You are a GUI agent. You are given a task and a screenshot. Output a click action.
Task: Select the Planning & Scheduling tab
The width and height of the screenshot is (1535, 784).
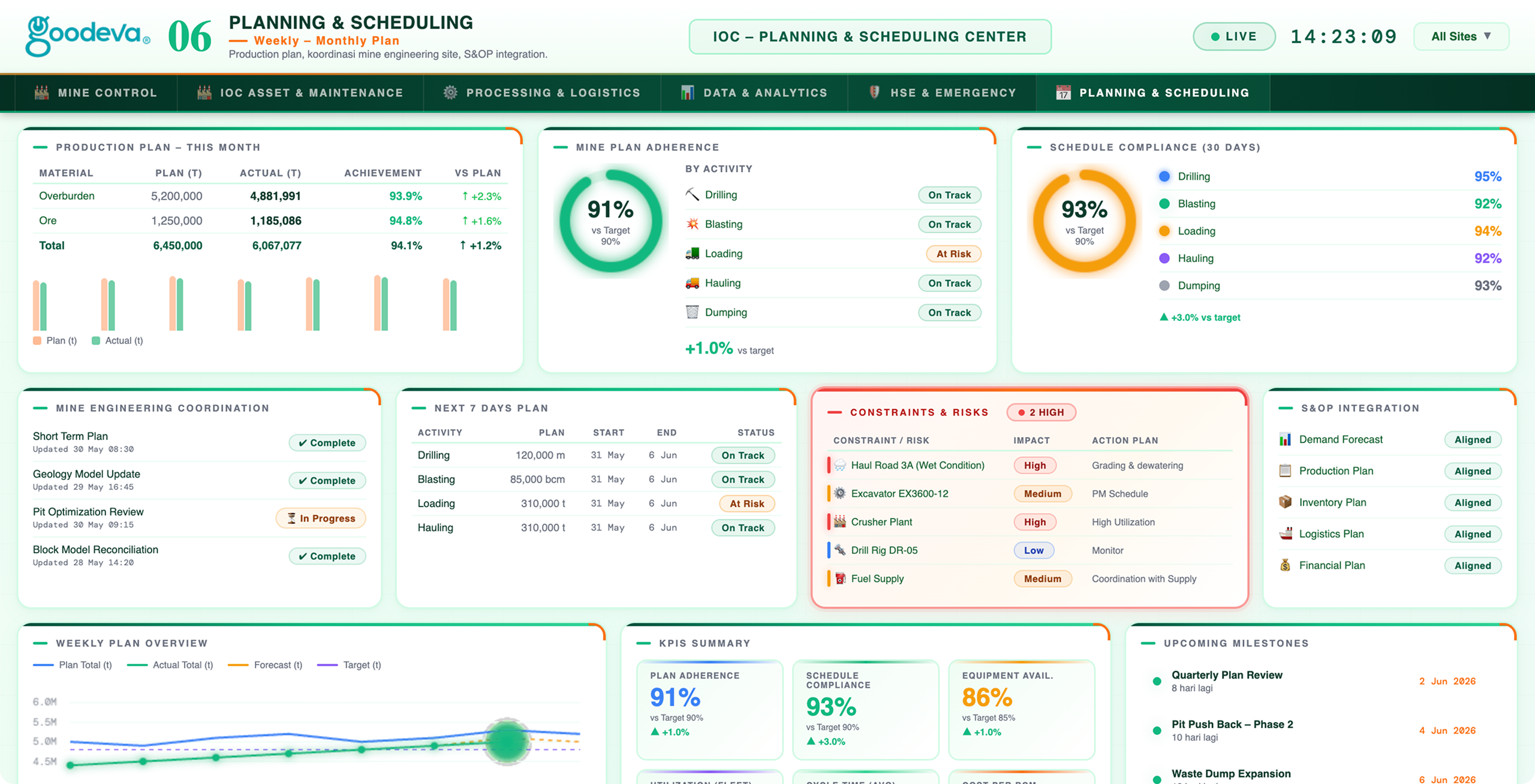click(x=1152, y=93)
